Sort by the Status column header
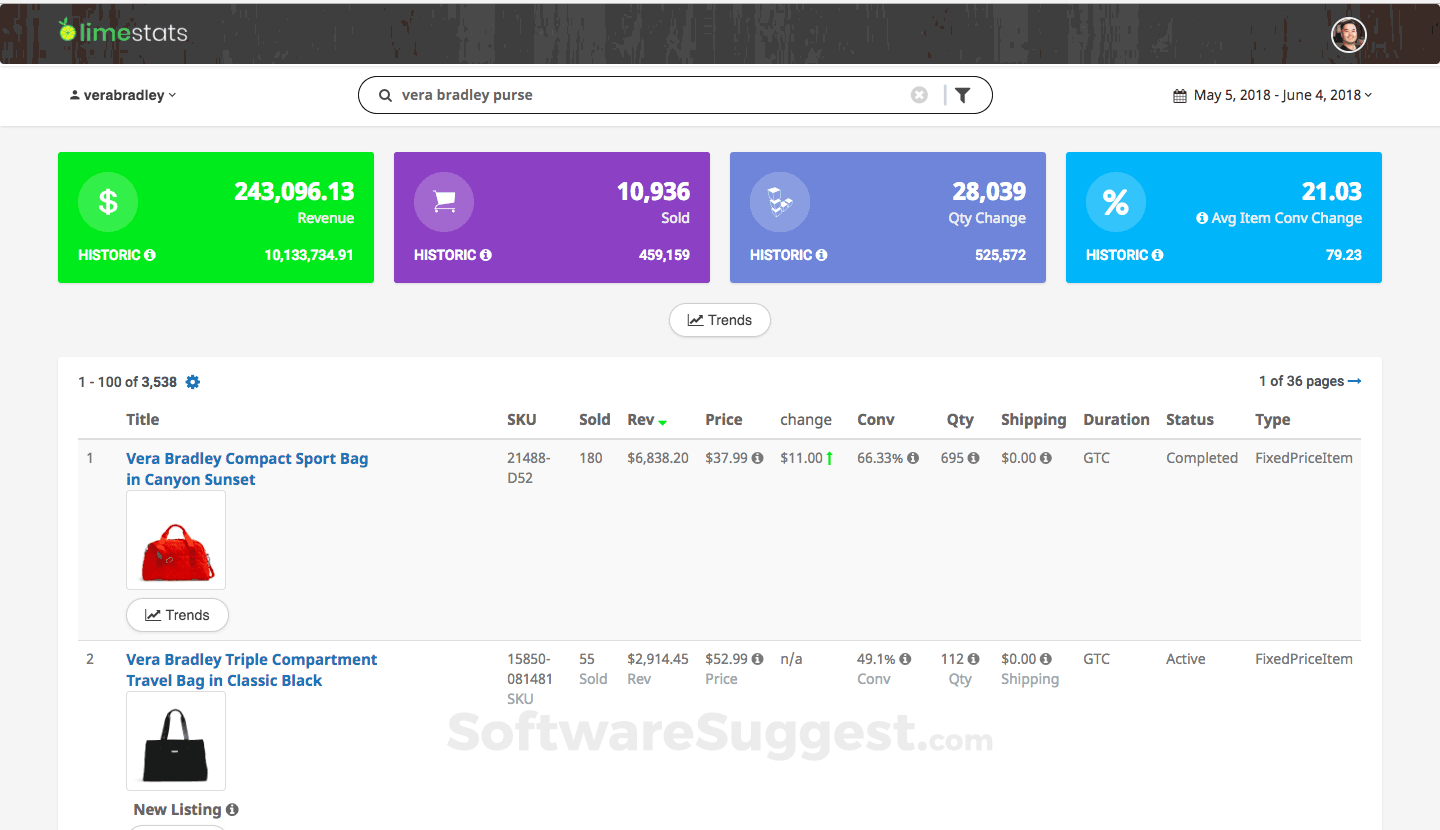Viewport: 1440px width, 830px height. click(x=1190, y=420)
